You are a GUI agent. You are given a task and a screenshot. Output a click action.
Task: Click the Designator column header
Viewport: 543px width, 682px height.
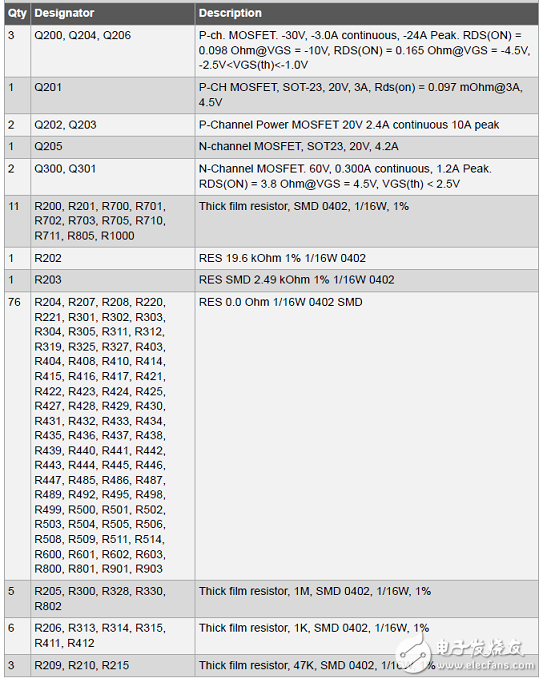tap(113, 13)
